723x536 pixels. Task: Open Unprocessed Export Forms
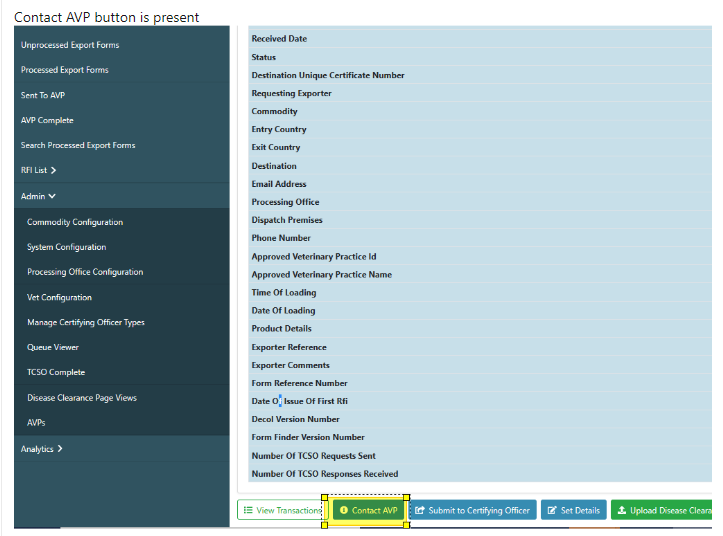tap(70, 45)
